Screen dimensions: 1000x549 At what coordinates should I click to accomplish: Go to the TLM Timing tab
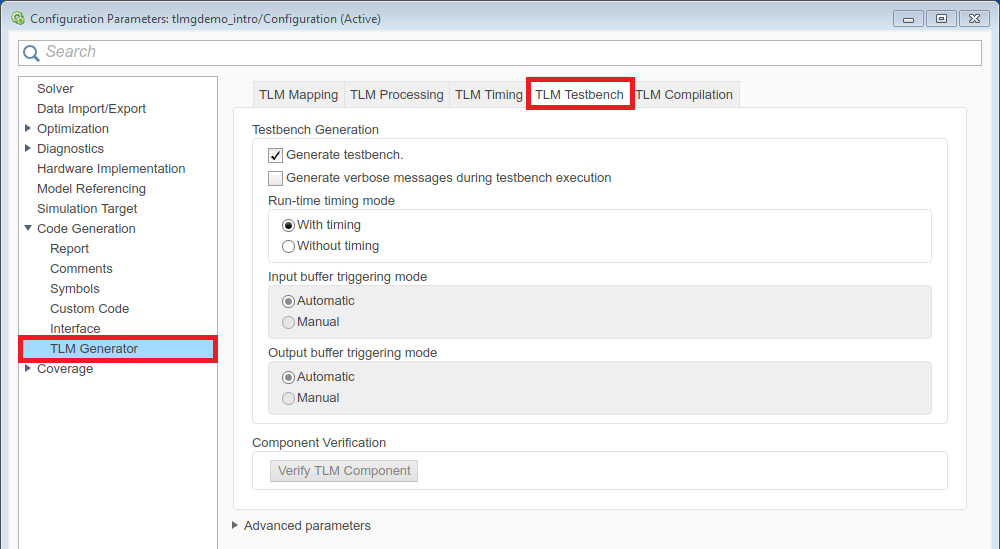coord(488,95)
